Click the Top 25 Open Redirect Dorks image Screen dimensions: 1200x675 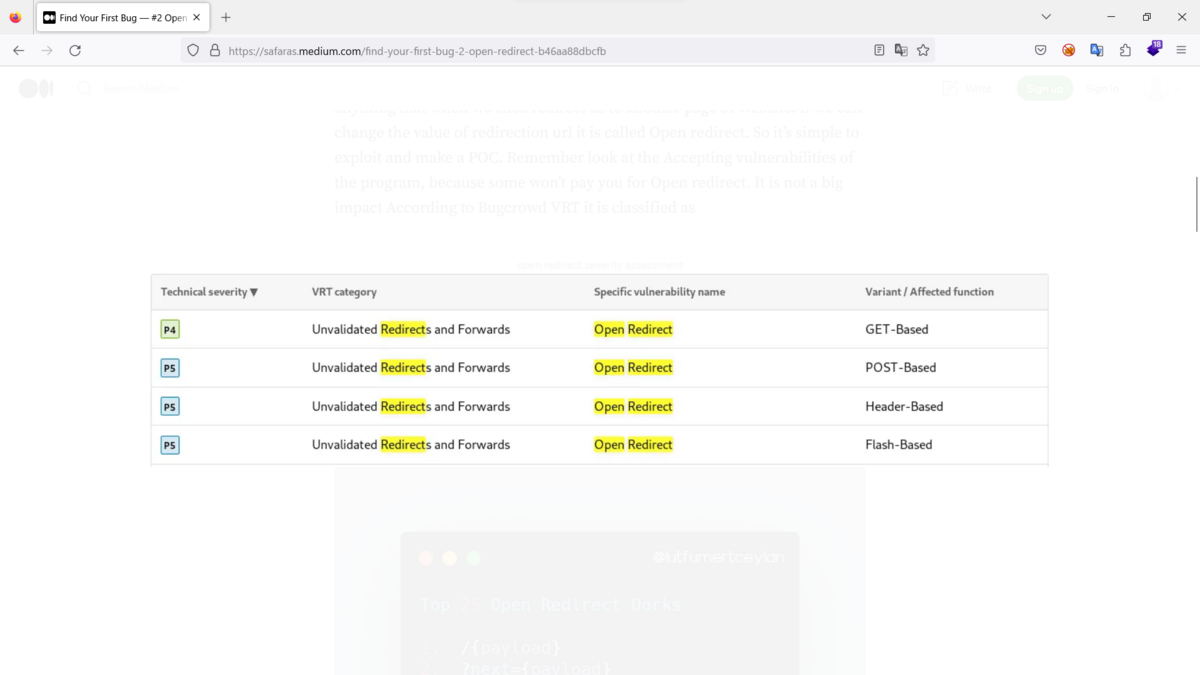(x=600, y=570)
